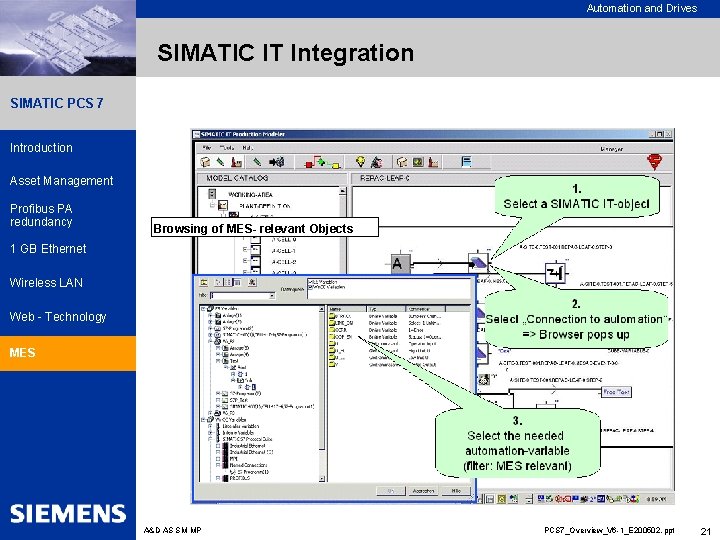Click the WORKING-AREA node icon
720x540 pixels.
coord(212,194)
